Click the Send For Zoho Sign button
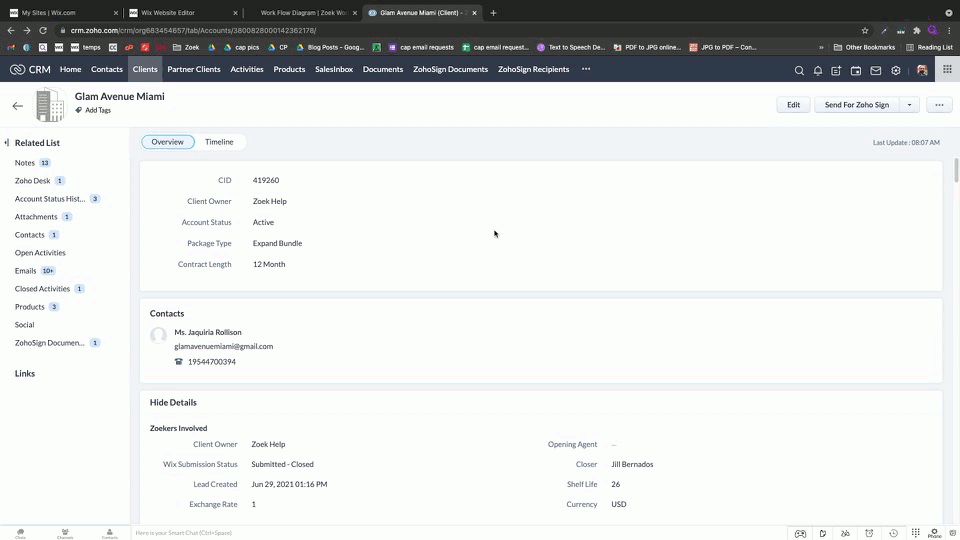 [x=857, y=105]
